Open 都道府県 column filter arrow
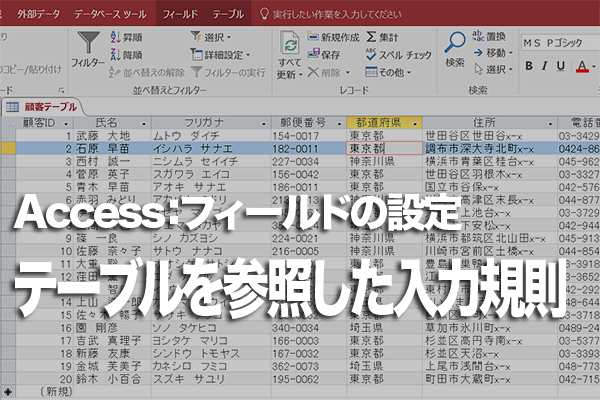This screenshot has width=600, height=400. [x=415, y=124]
